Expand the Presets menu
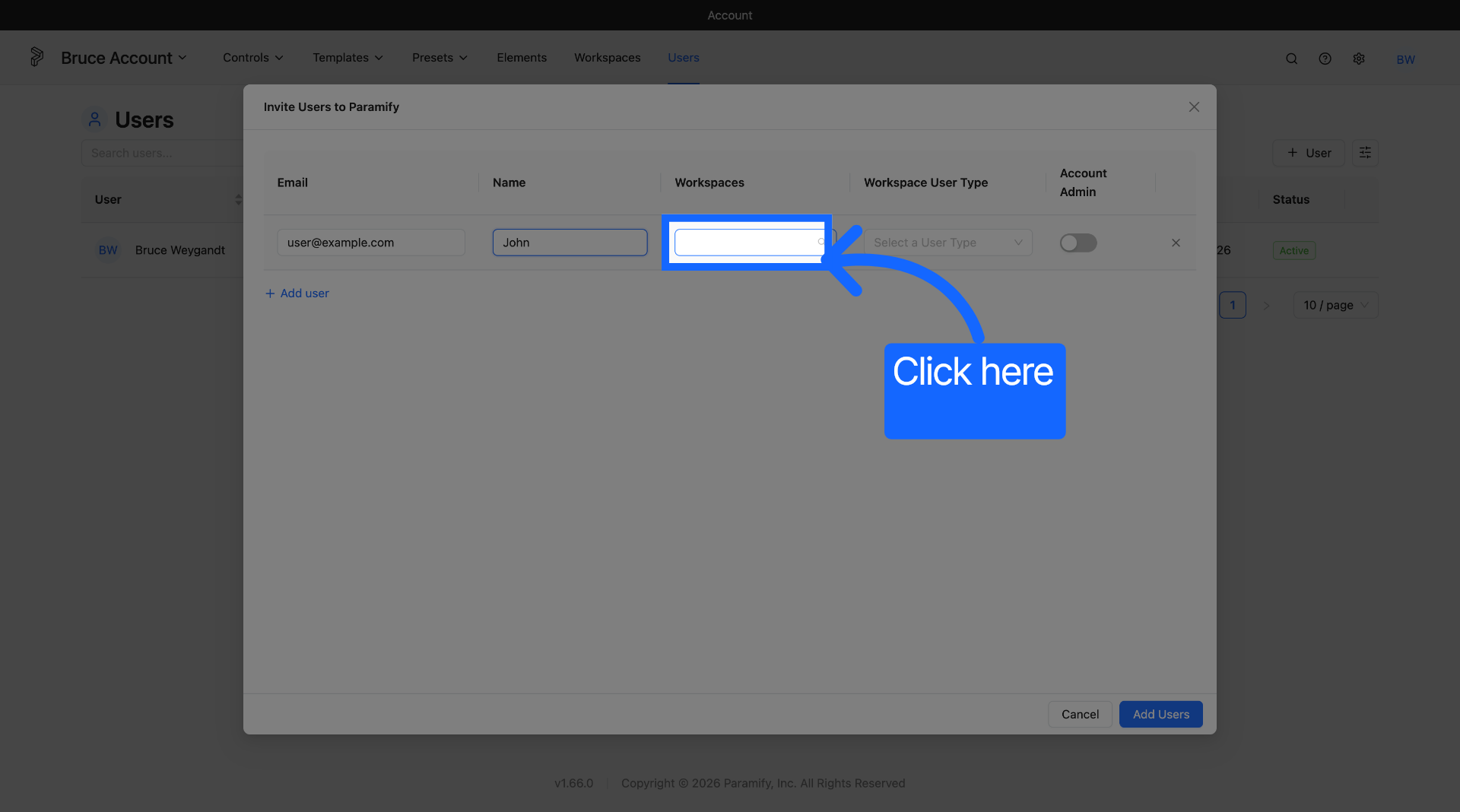This screenshot has width=1460, height=812. tap(440, 58)
